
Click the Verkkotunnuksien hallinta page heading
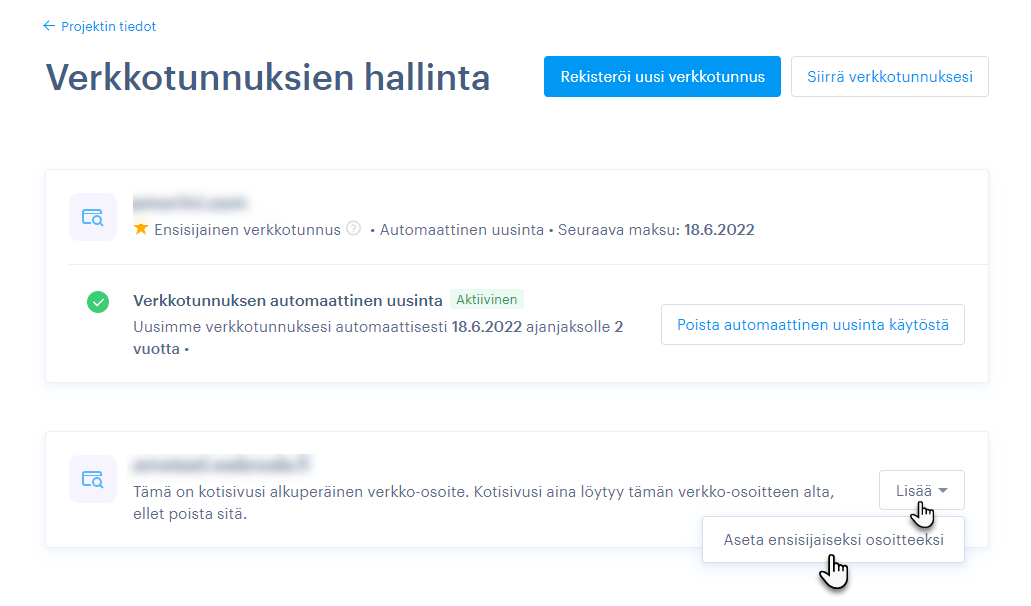tap(268, 77)
